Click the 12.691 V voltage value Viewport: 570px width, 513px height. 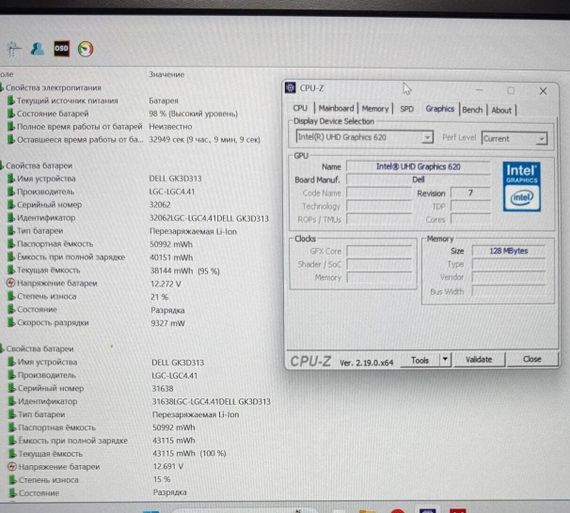[168, 466]
